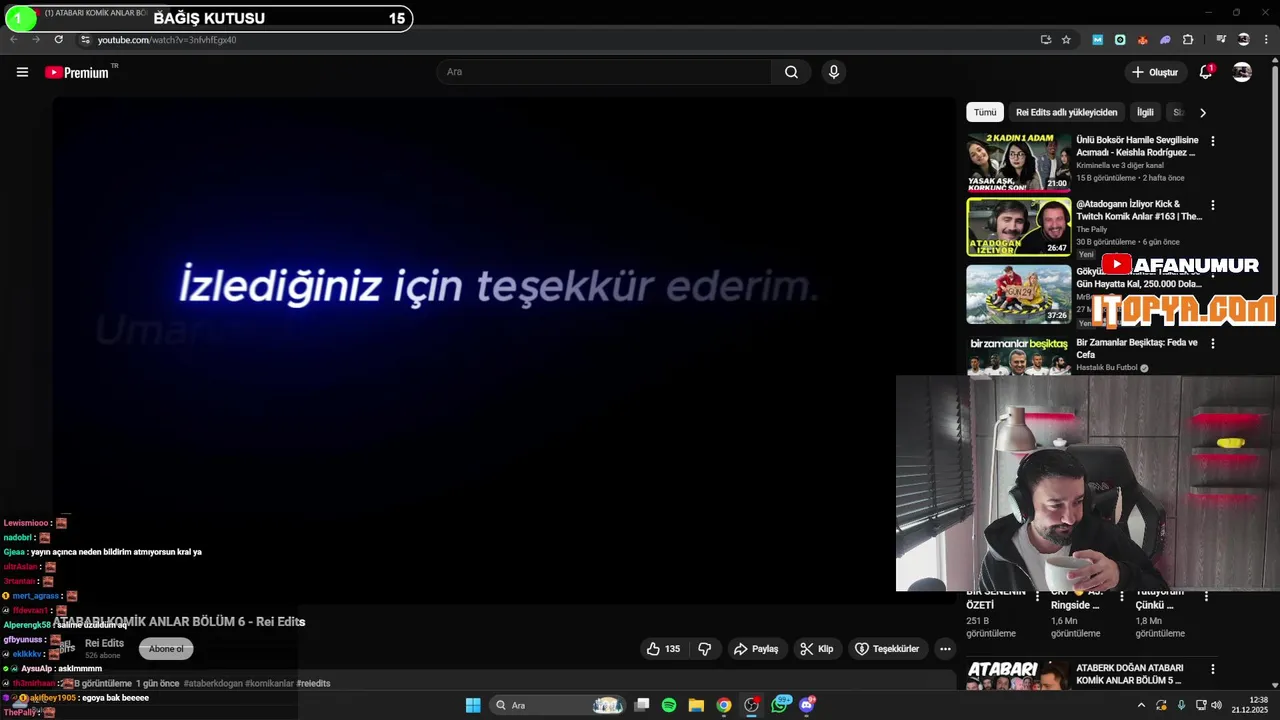This screenshot has height=720, width=1280.
Task: Bookmark this page with star icon
Action: click(1066, 40)
